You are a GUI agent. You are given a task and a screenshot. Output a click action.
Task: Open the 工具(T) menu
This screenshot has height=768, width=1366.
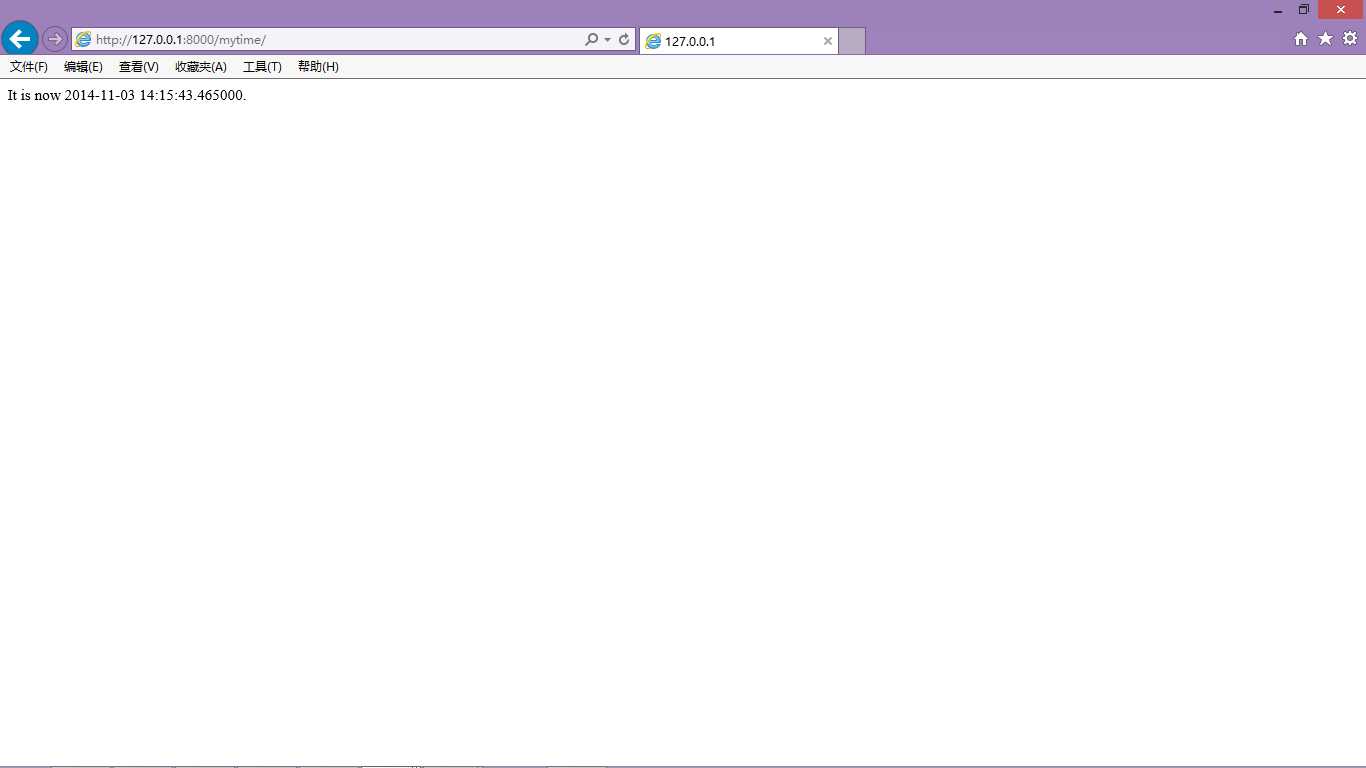(x=262, y=67)
